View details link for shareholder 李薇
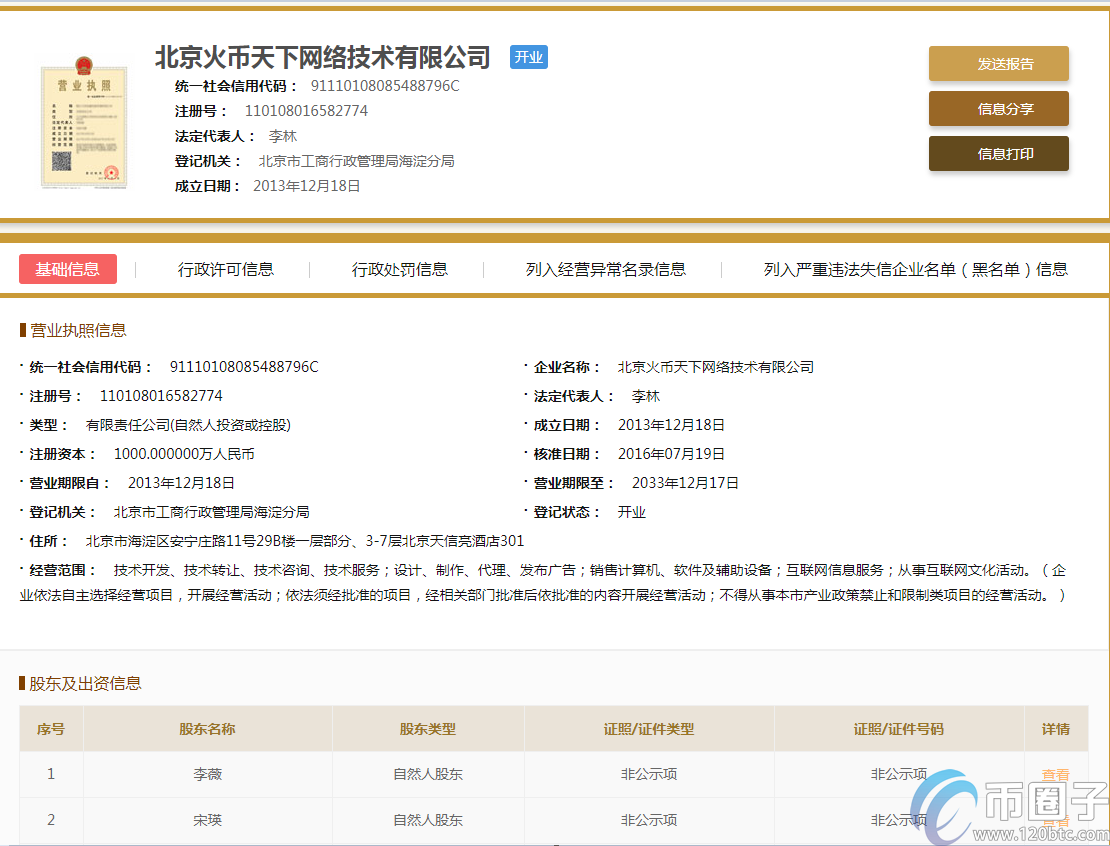Screen dimensions: 1110x846 point(1055,774)
